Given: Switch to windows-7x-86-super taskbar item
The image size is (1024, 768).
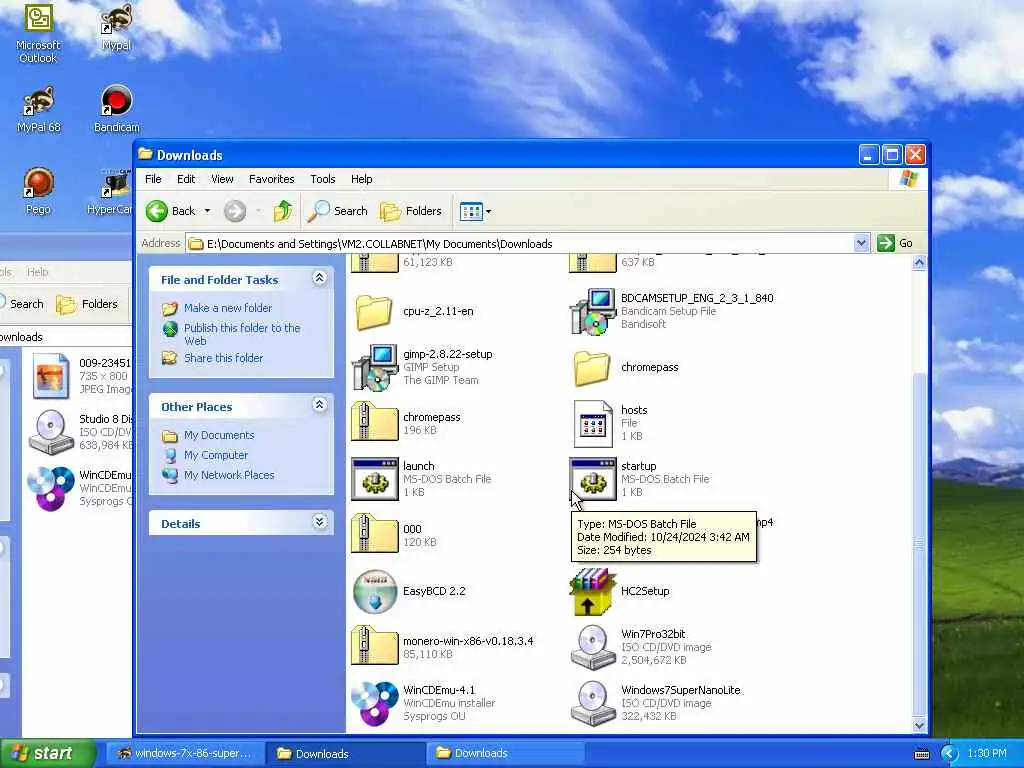Looking at the screenshot, I should point(185,753).
